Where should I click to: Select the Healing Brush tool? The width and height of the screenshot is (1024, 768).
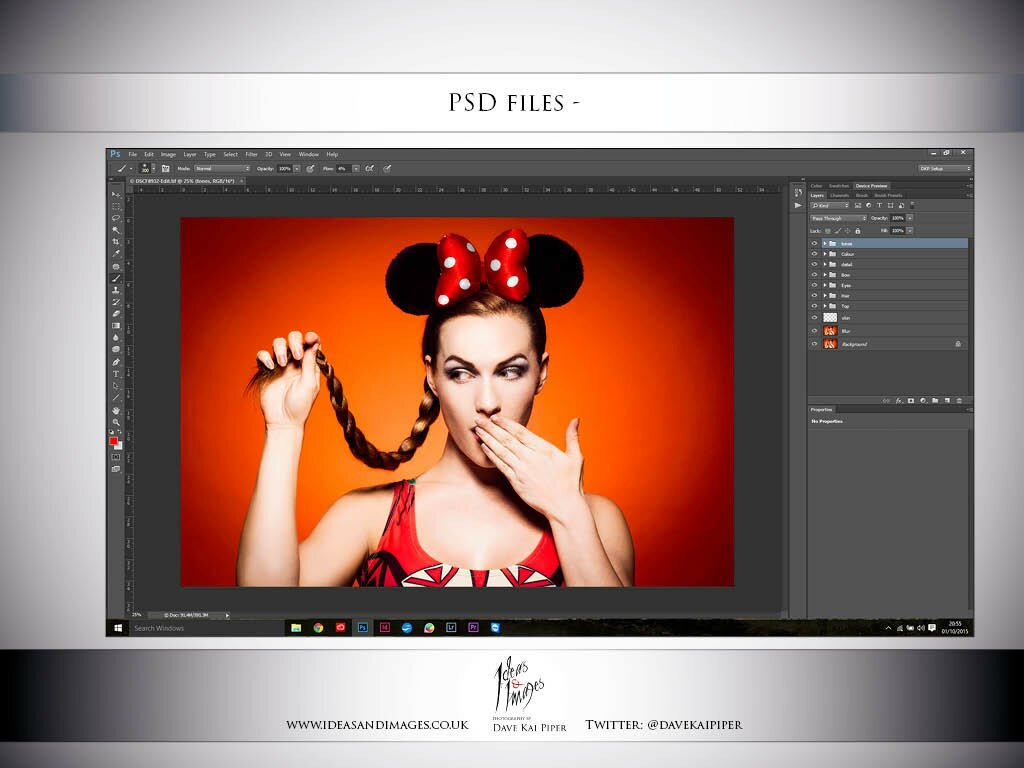(116, 266)
